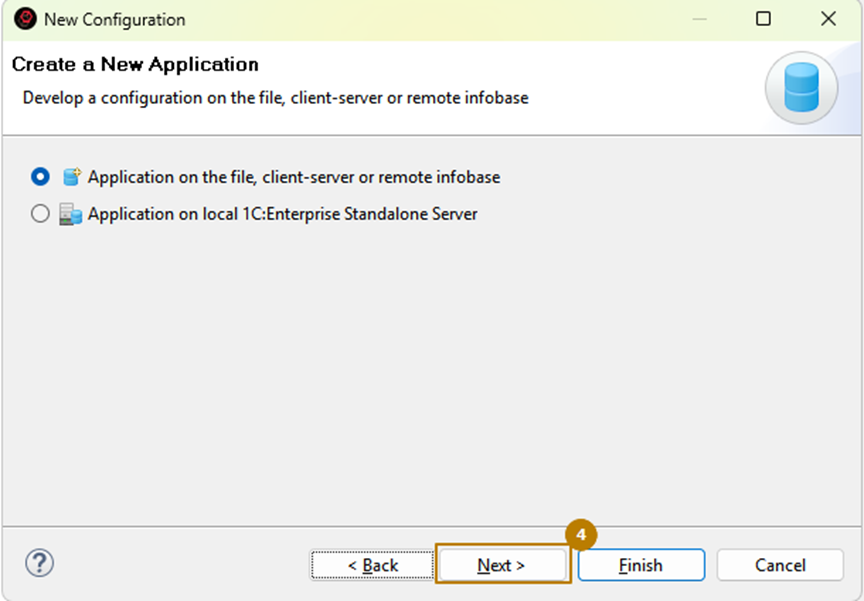Click the 'Develop a configuration' description text
864x601 pixels.
click(x=275, y=98)
